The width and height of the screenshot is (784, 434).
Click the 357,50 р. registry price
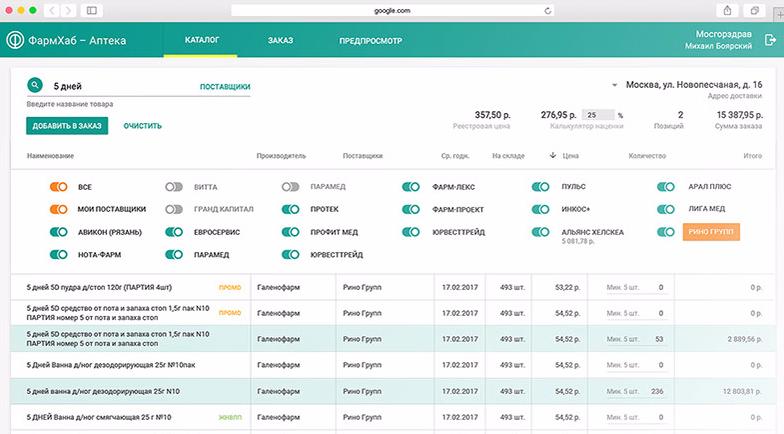pyautogui.click(x=492, y=115)
